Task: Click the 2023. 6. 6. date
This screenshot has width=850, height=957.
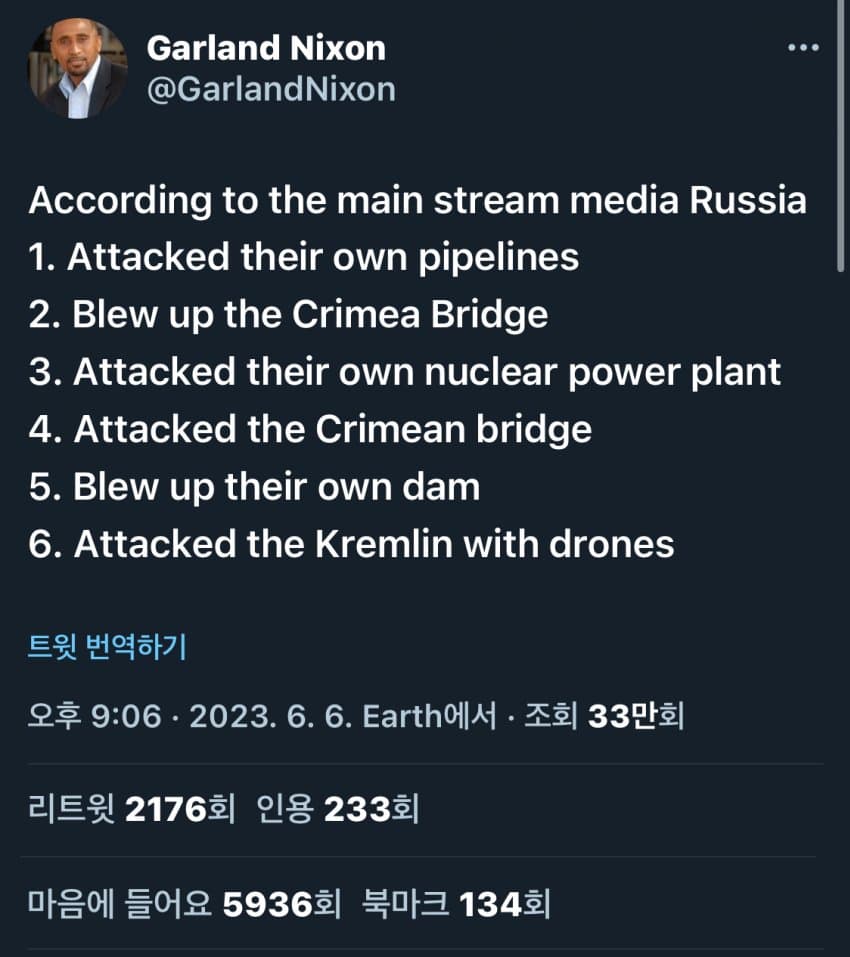Action: [x=267, y=716]
